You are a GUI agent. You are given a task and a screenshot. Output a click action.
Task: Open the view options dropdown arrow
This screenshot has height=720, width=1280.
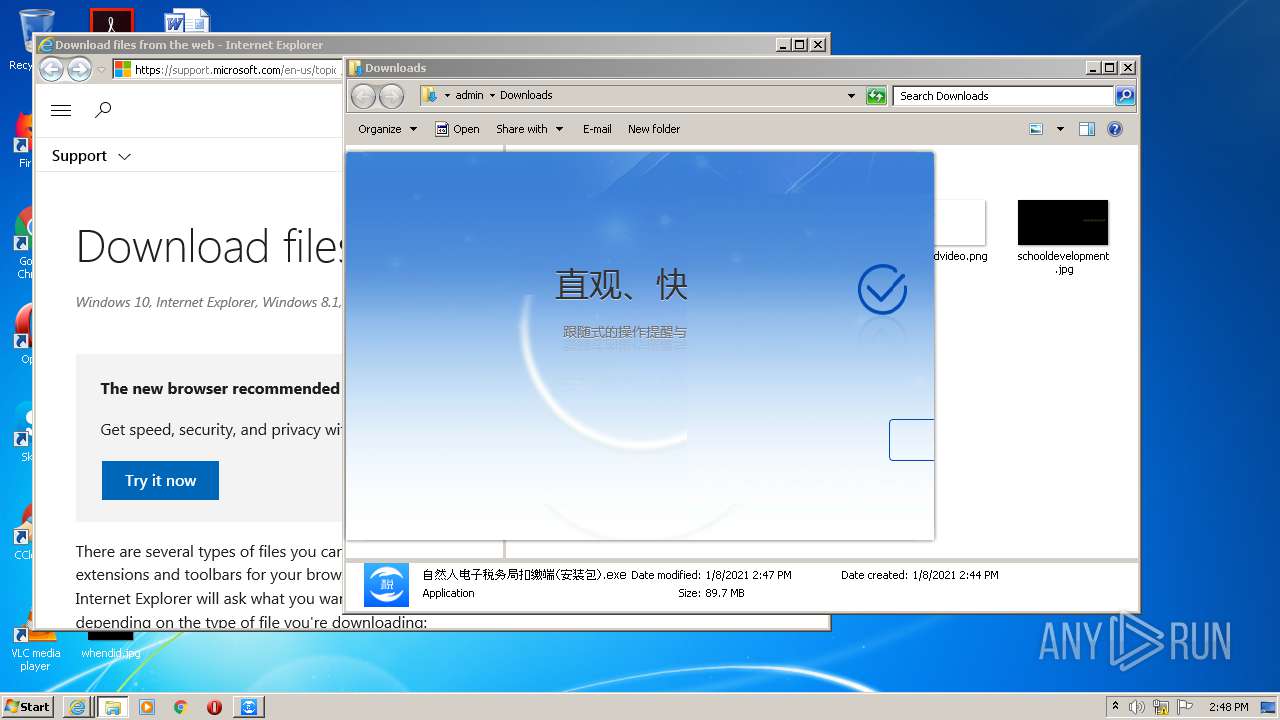click(1060, 129)
